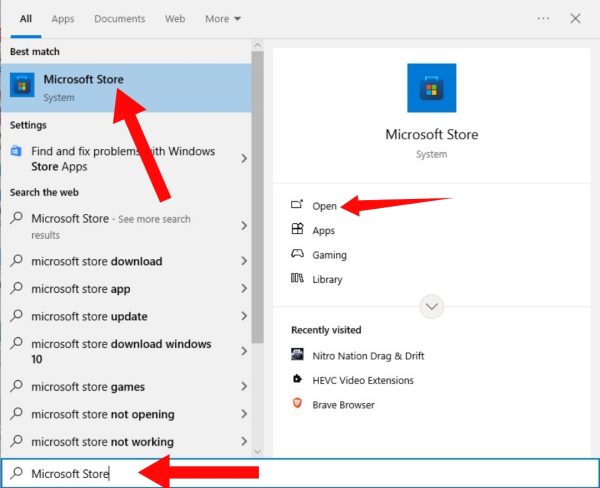Expand arrow for Microsoft Store web results
The height and width of the screenshot is (488, 600).
click(x=244, y=226)
